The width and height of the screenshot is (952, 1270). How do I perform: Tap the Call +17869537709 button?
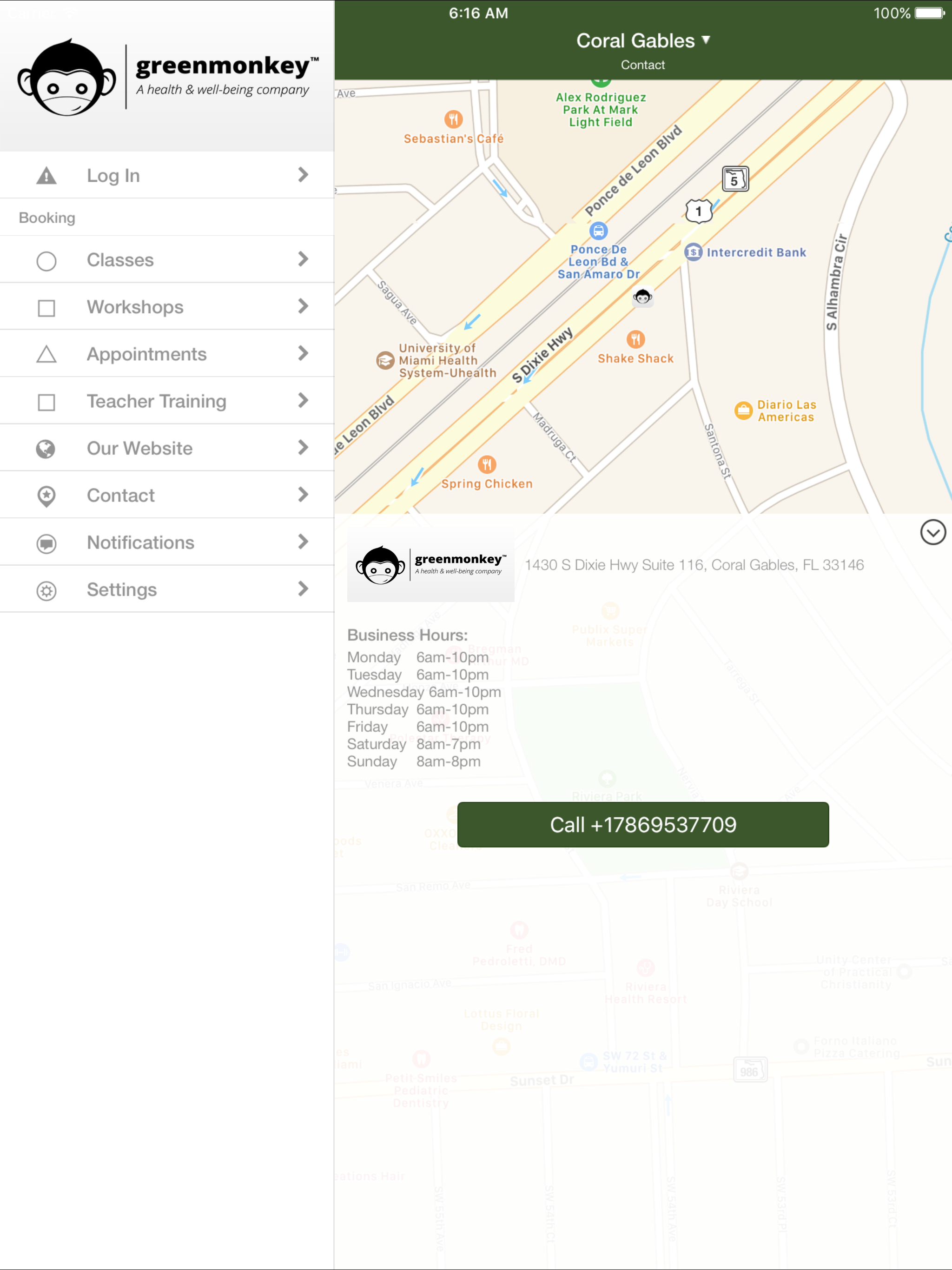click(643, 825)
